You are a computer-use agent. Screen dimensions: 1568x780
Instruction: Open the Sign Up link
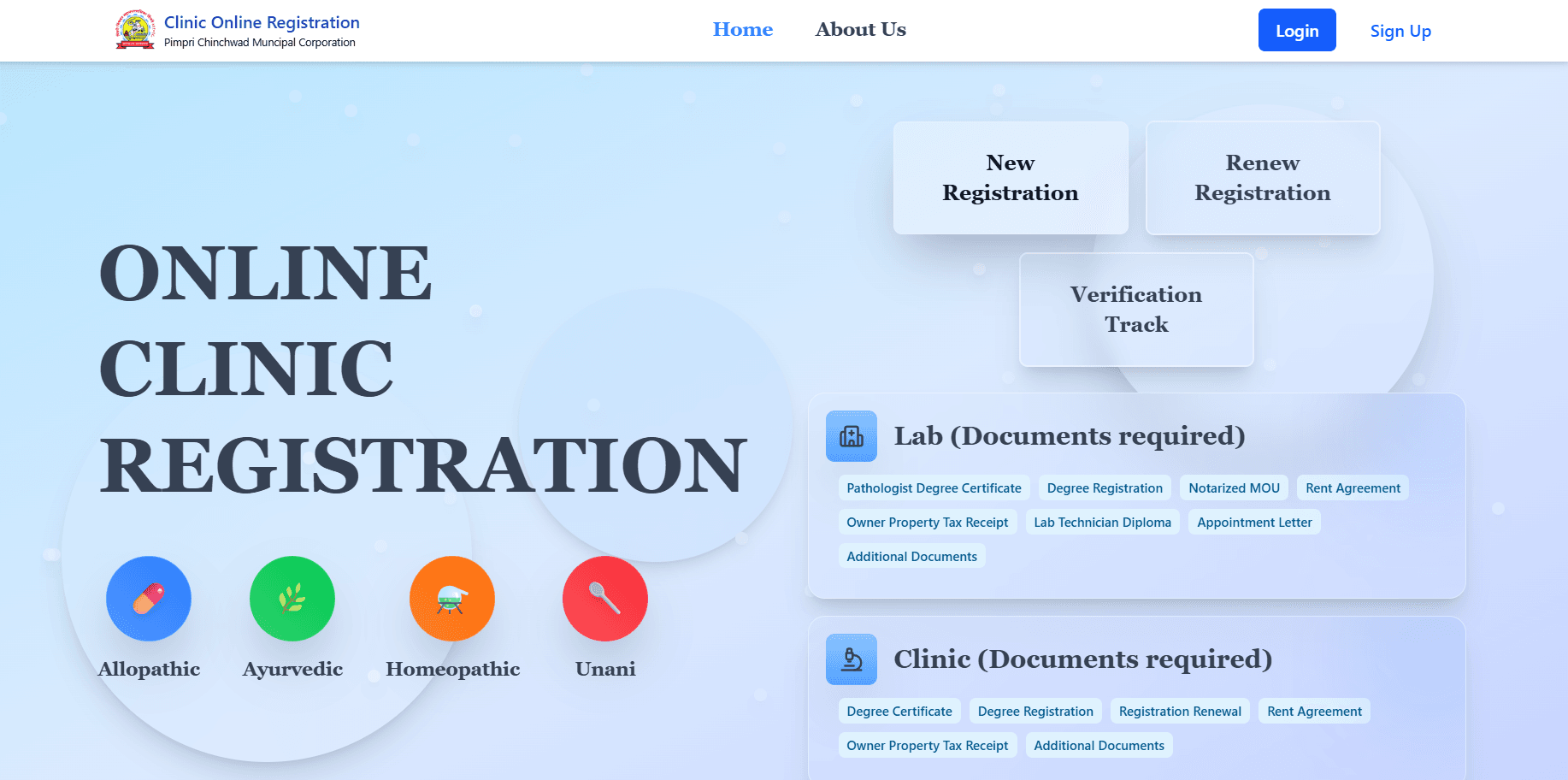(x=1400, y=31)
